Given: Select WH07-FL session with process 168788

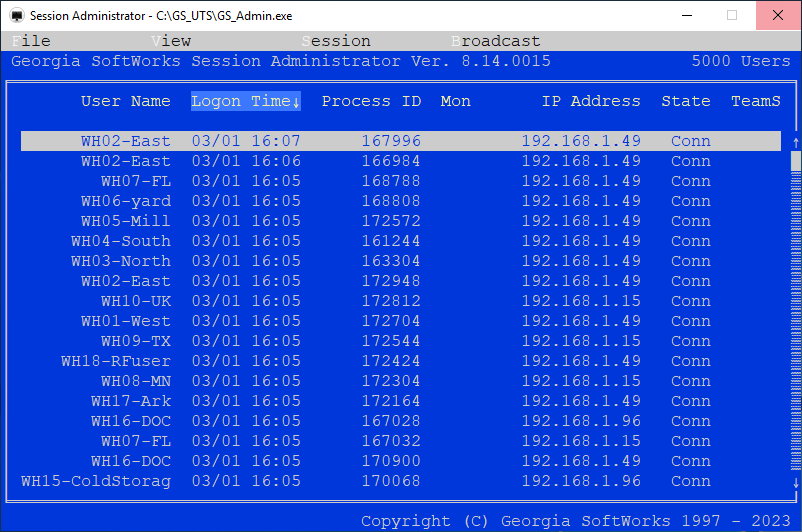Looking at the screenshot, I should coord(401,181).
